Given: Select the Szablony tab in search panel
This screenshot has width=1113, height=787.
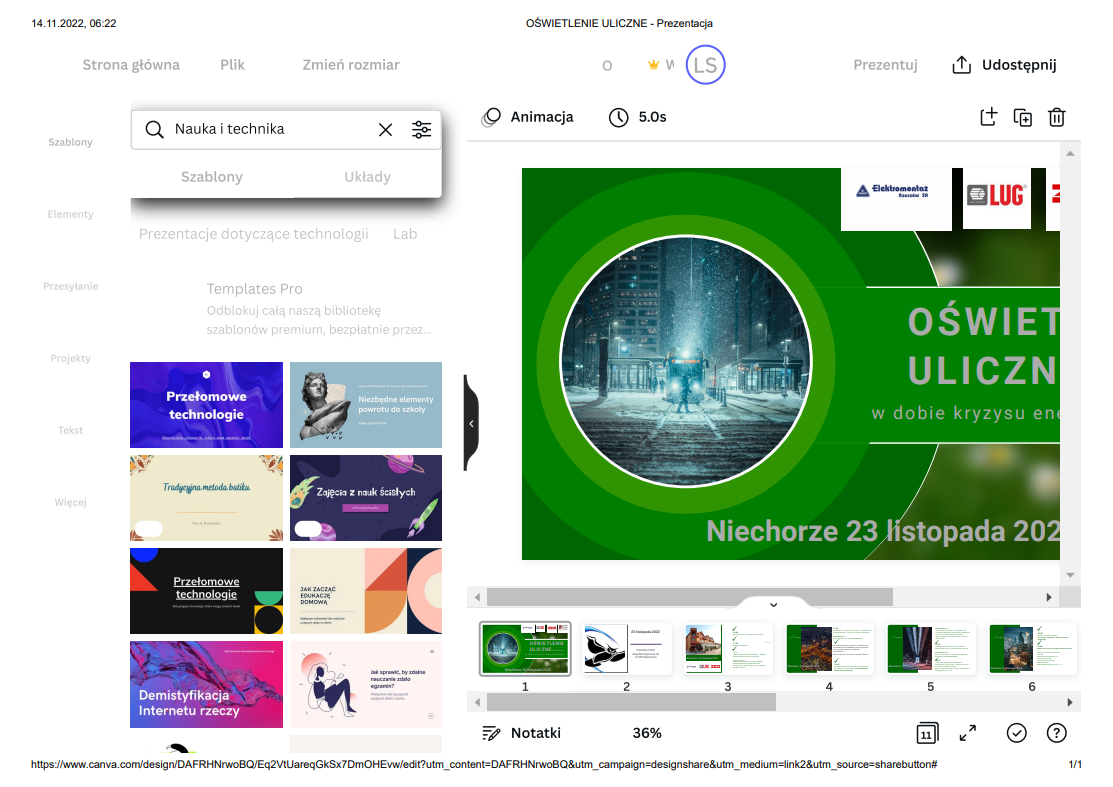Looking at the screenshot, I should (211, 177).
